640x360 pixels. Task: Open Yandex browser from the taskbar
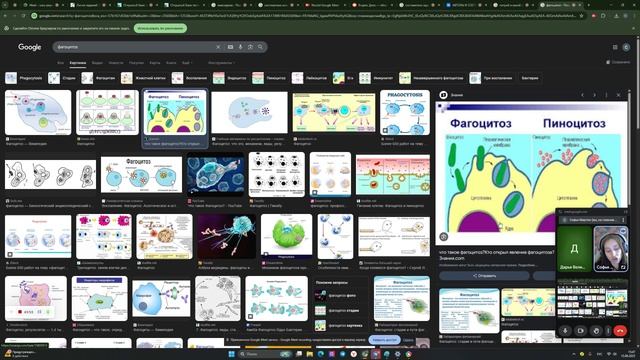click(353, 354)
